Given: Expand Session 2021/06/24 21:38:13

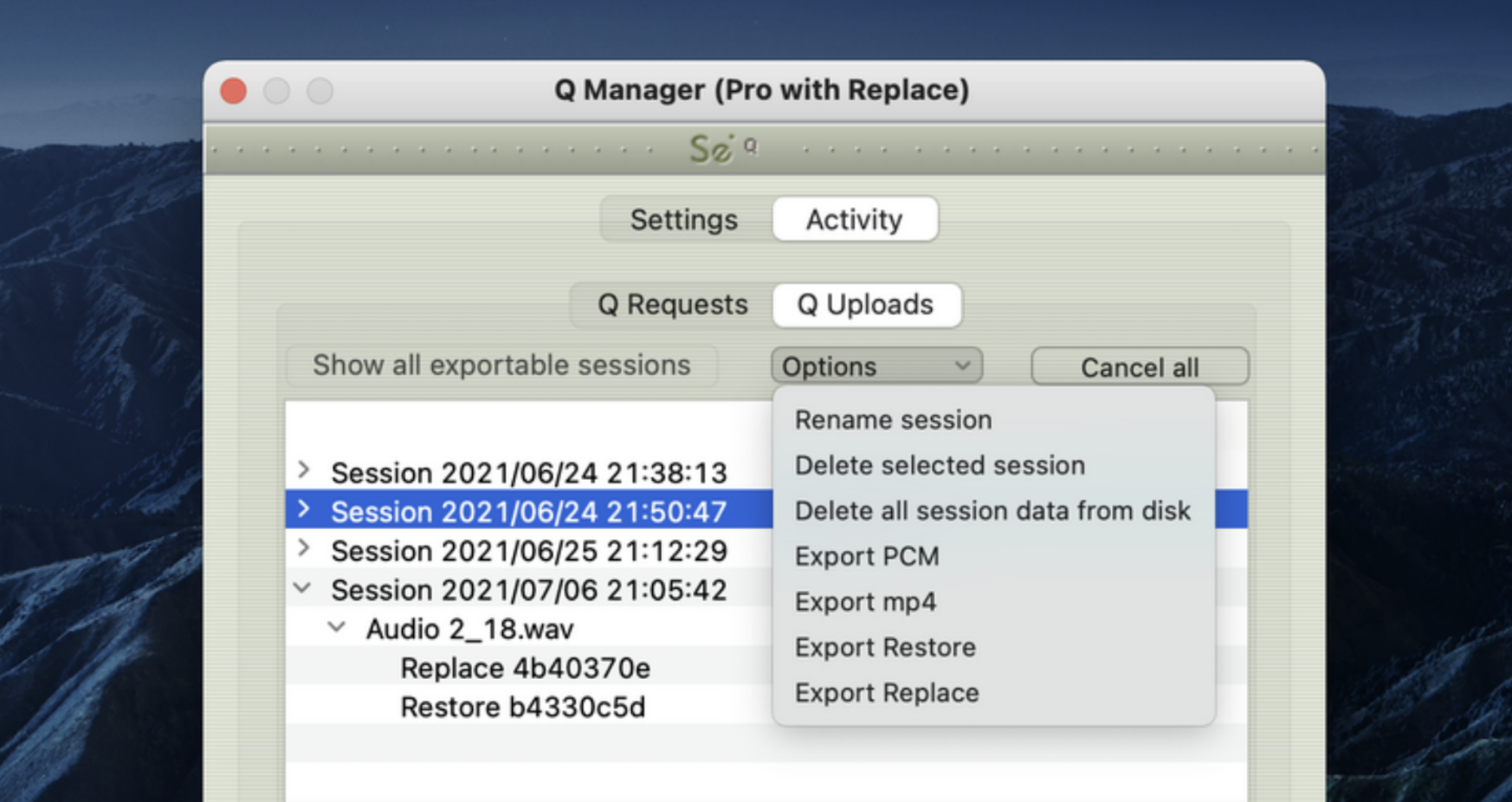Looking at the screenshot, I should [303, 470].
